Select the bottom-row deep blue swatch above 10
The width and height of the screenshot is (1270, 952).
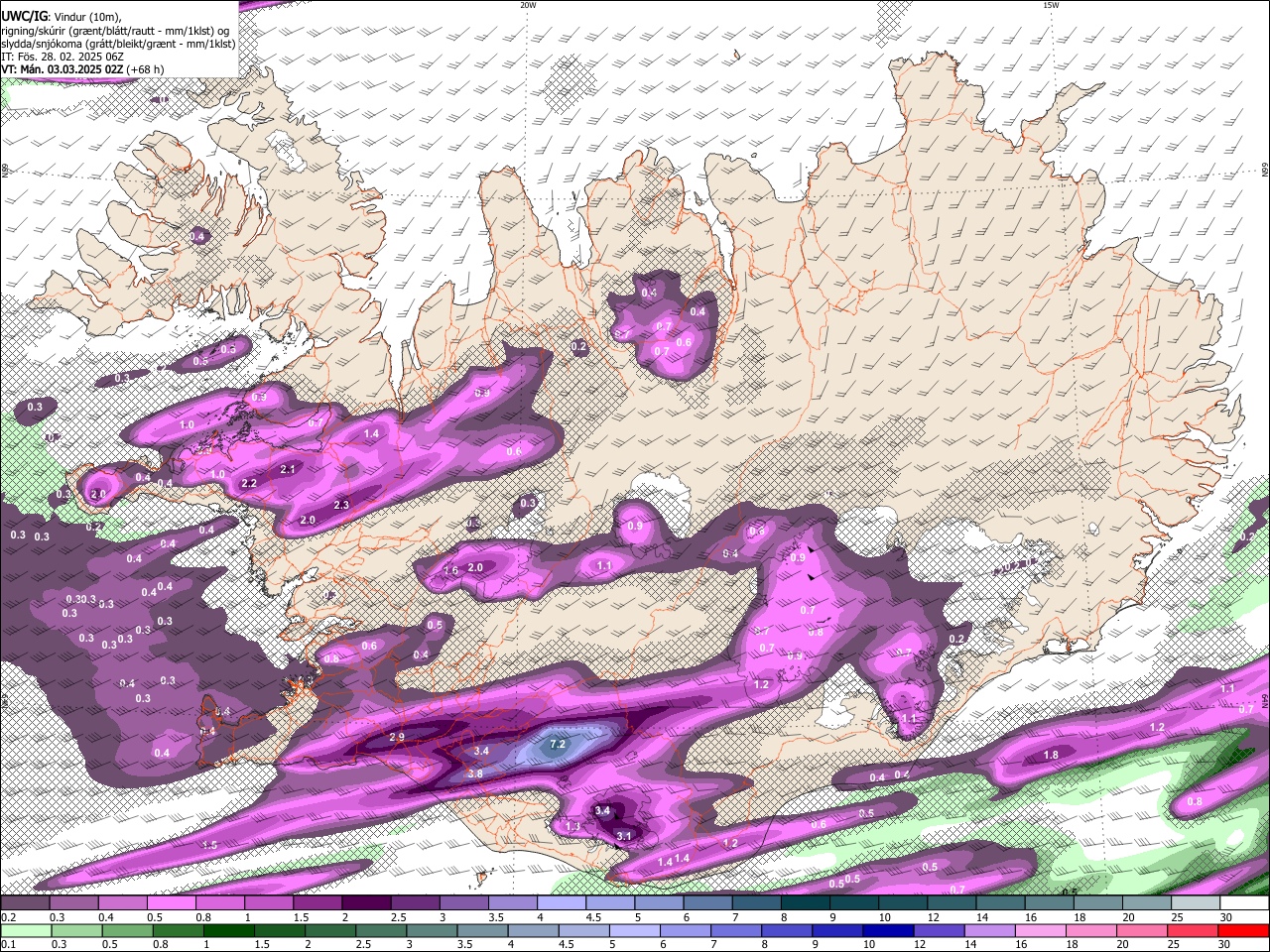(x=887, y=930)
